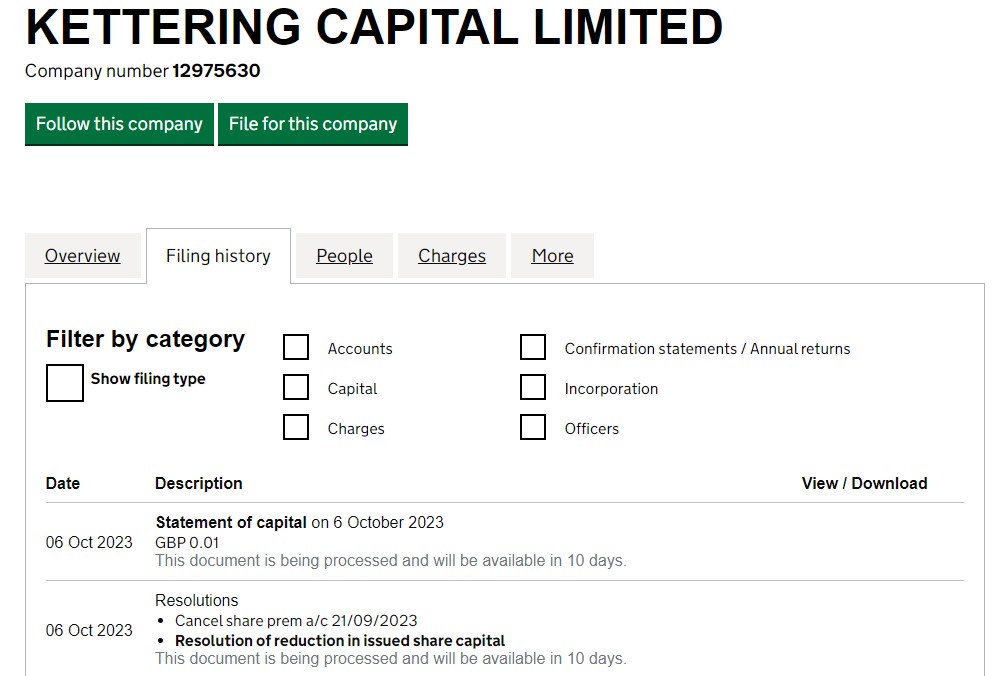Viewport: 1008px width, 676px height.
Task: Toggle the Charges filter checkbox
Action: point(296,428)
